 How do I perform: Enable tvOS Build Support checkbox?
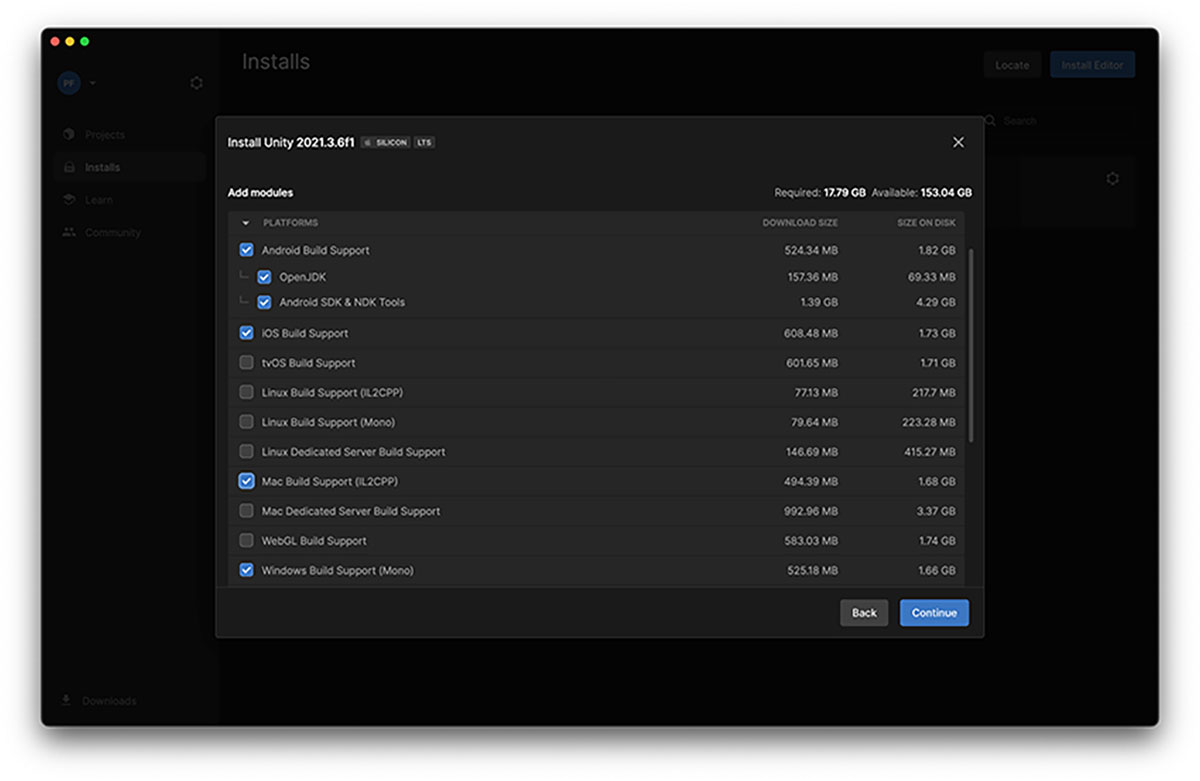click(x=247, y=363)
